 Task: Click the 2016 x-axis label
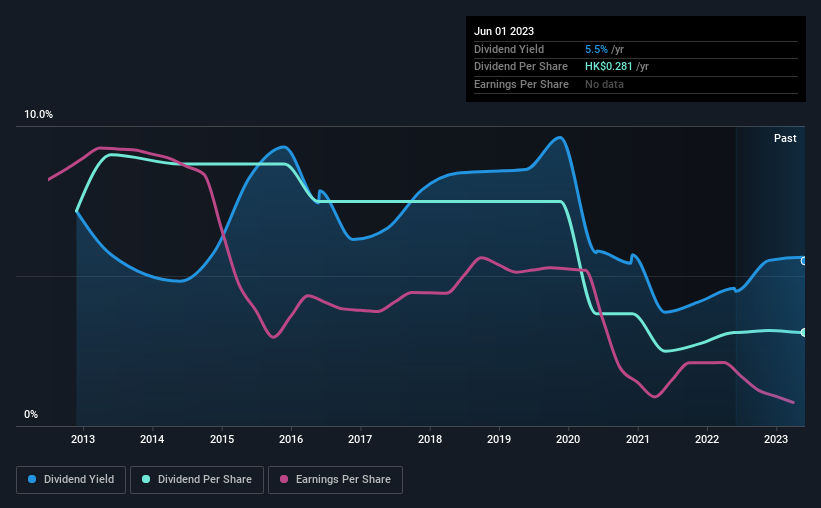coord(291,439)
